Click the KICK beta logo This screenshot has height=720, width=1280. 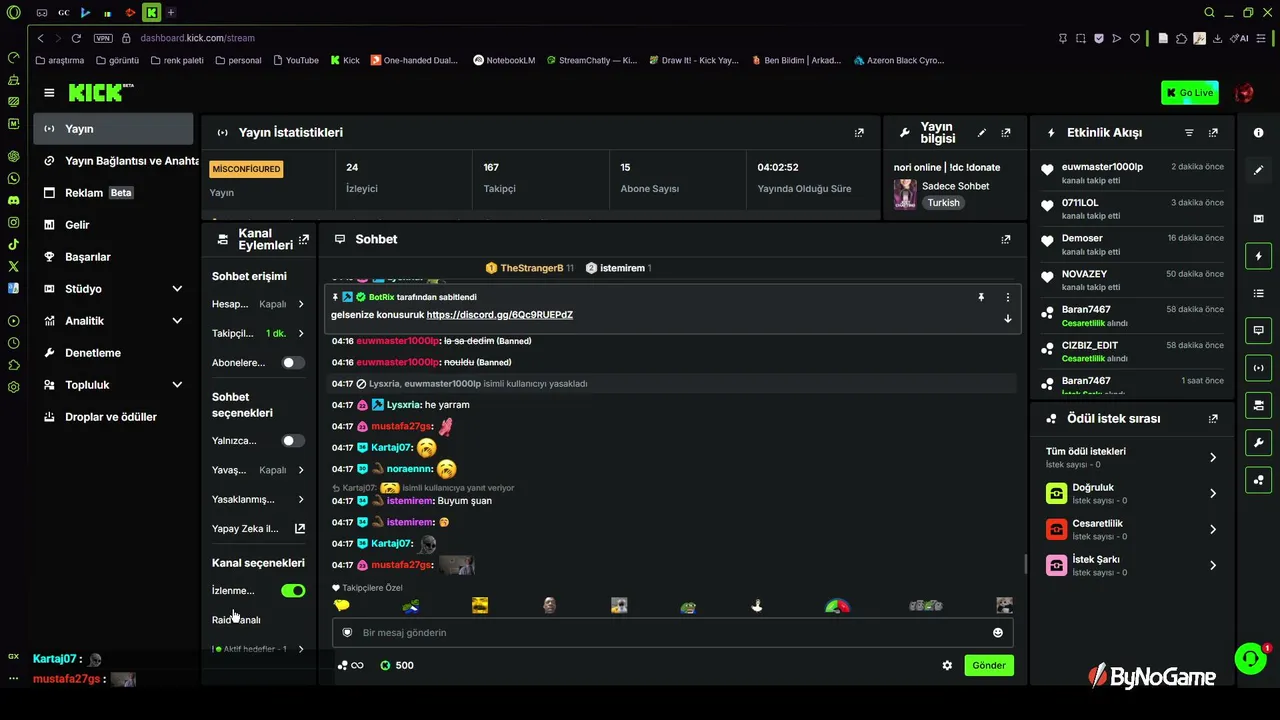(101, 92)
